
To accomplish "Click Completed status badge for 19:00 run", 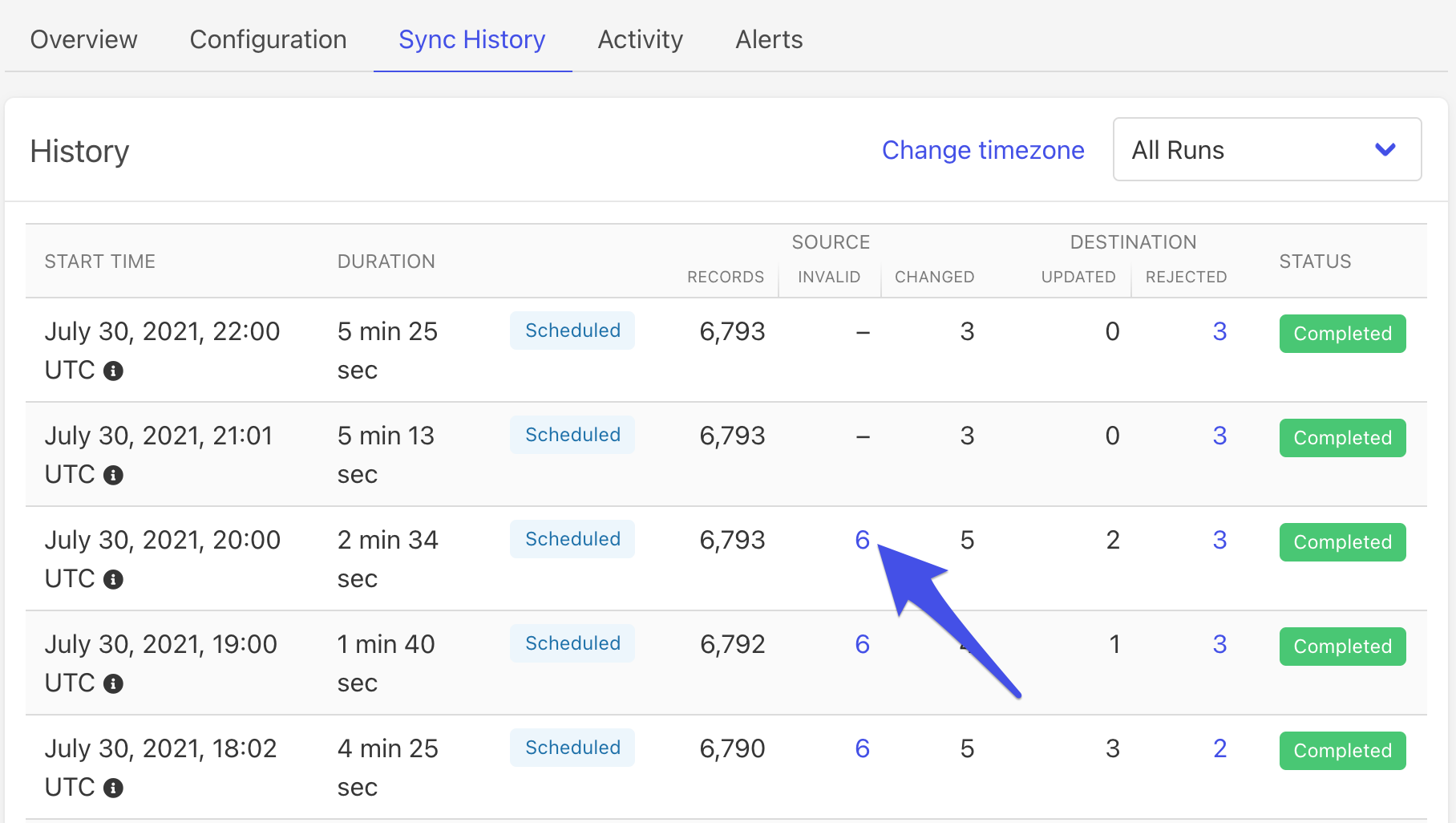I will click(1342, 647).
